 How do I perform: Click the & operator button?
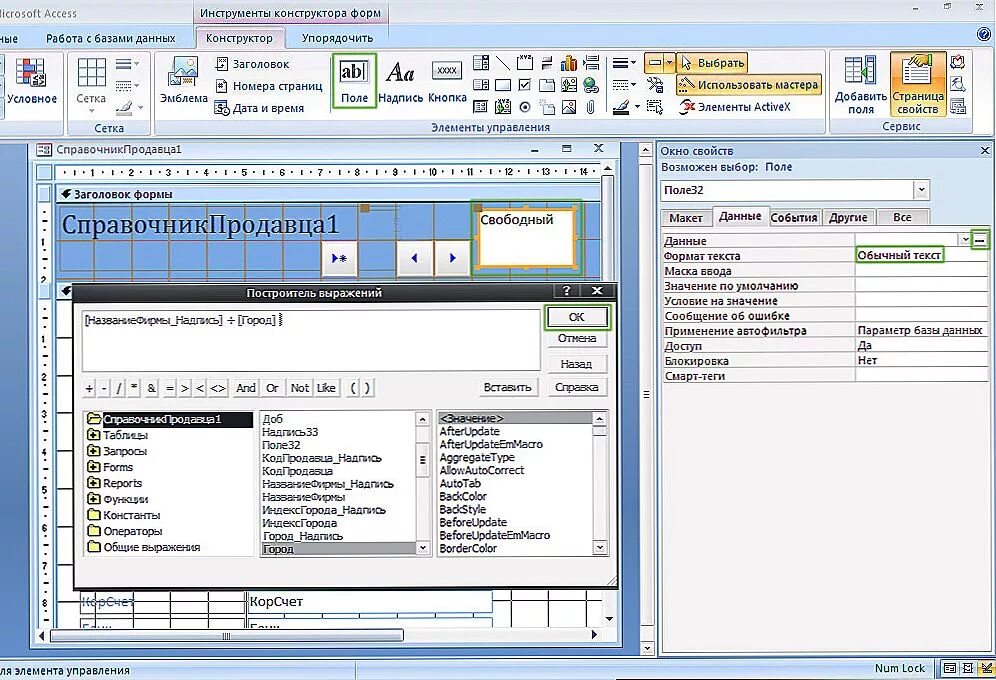[151, 388]
